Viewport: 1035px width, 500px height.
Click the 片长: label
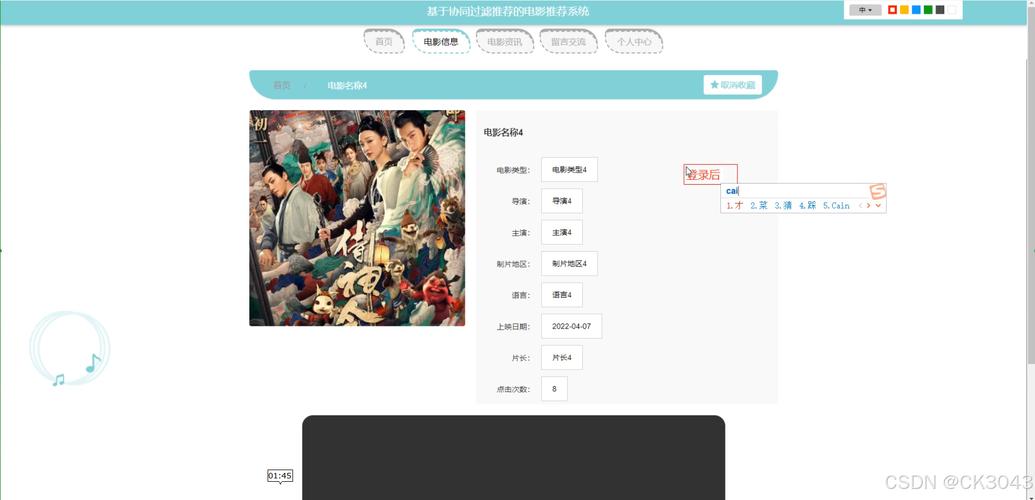(521, 358)
